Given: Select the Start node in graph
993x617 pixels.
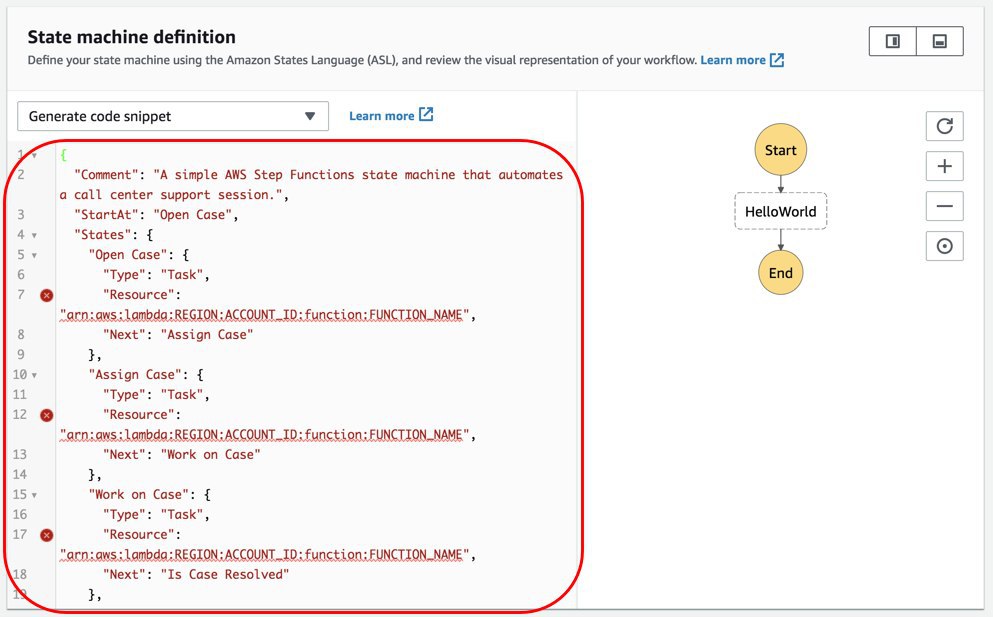Looking at the screenshot, I should pyautogui.click(x=780, y=149).
